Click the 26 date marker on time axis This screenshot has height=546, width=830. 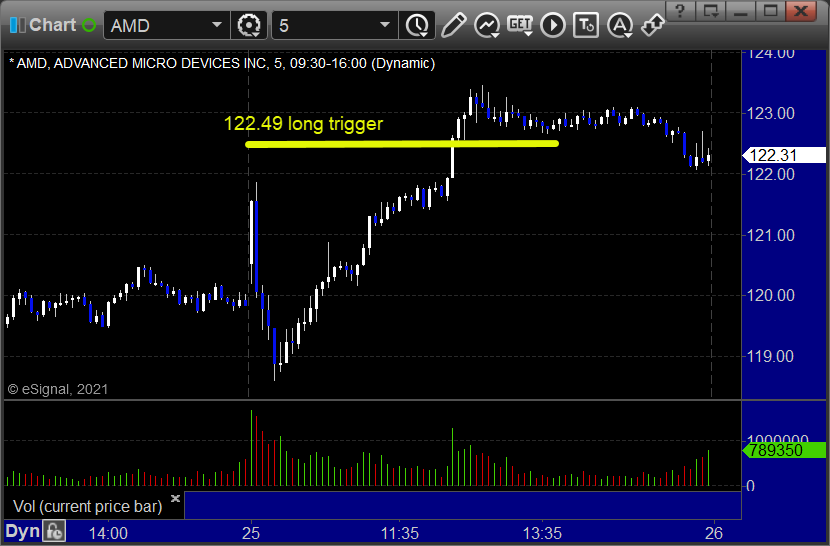click(714, 533)
